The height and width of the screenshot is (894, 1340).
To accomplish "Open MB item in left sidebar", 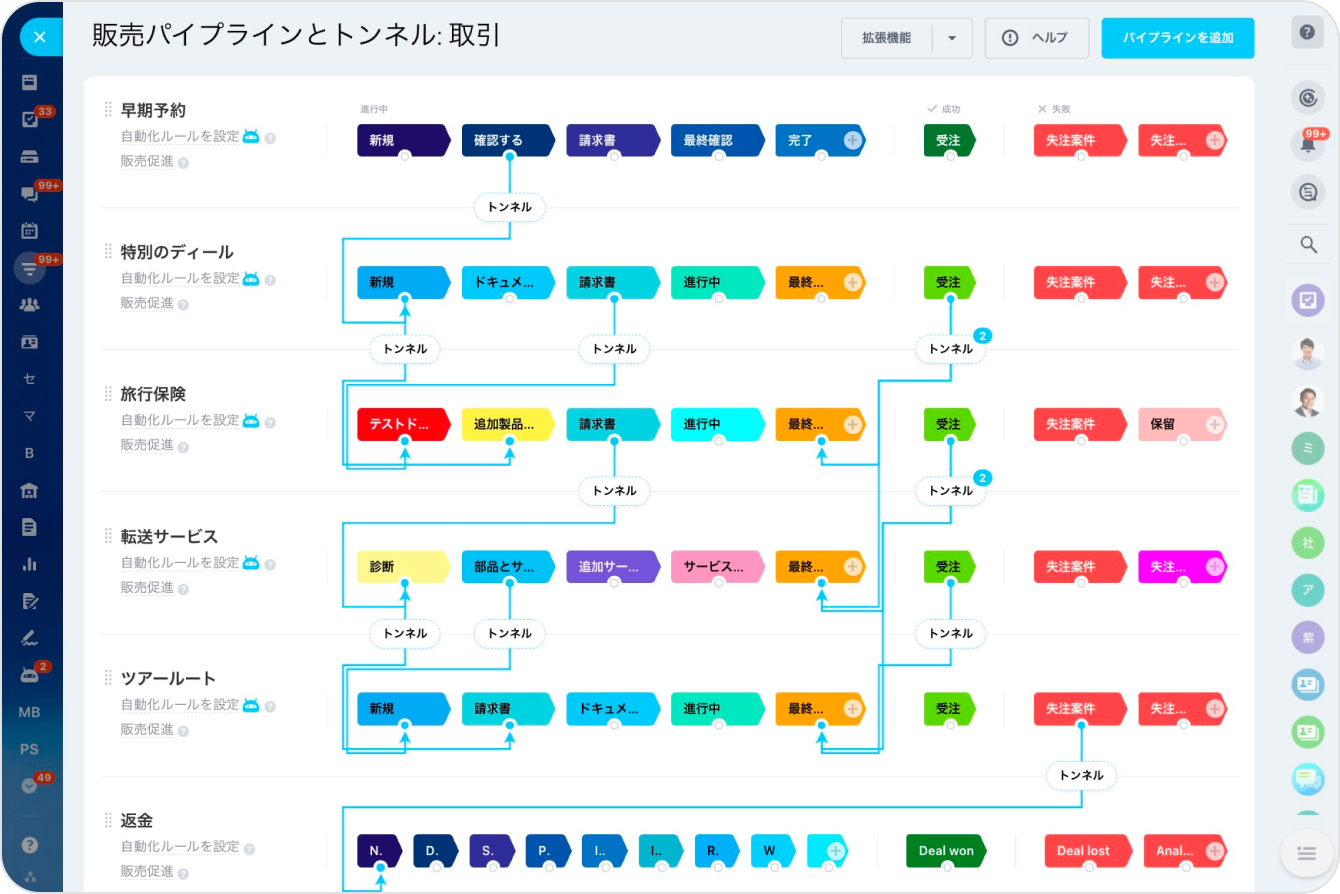I will click(x=29, y=712).
